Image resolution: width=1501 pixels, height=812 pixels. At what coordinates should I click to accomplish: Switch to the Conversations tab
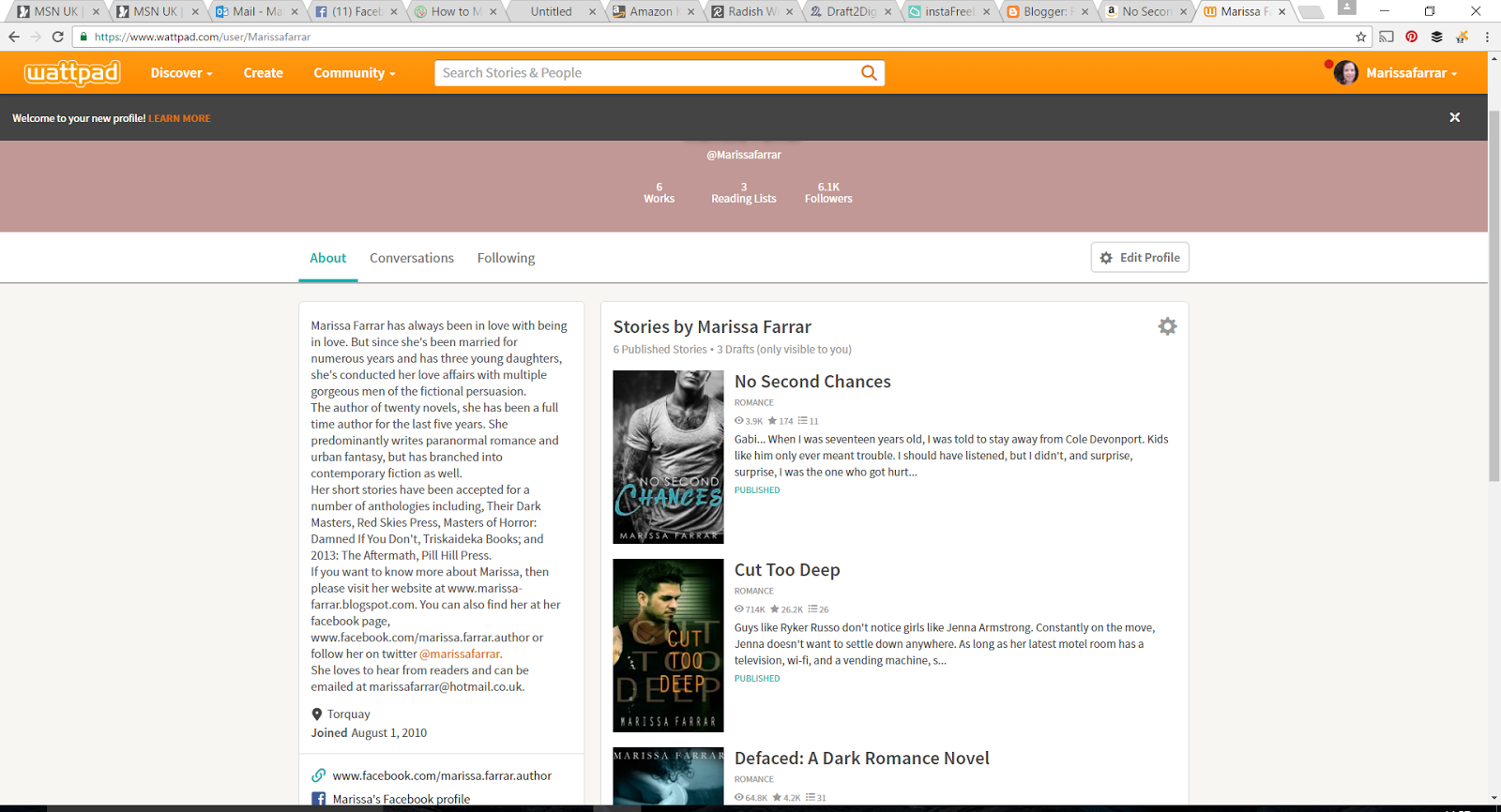(411, 258)
